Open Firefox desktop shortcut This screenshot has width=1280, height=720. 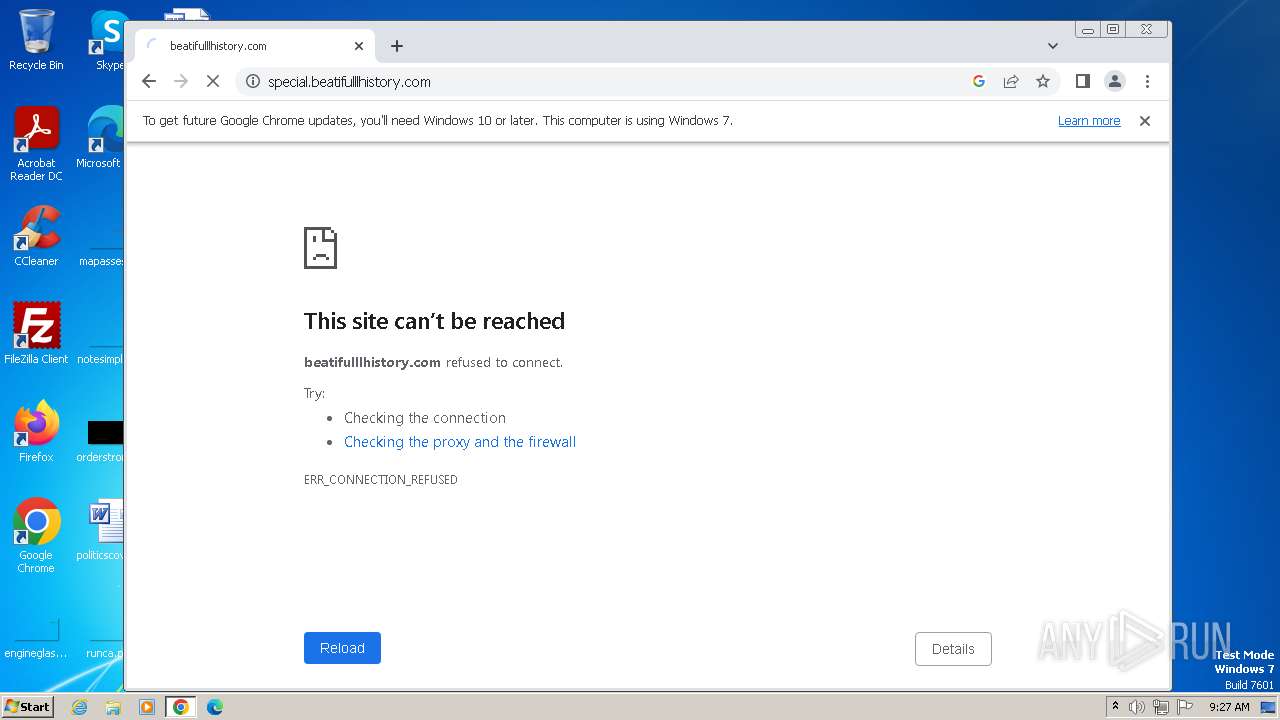[36, 431]
